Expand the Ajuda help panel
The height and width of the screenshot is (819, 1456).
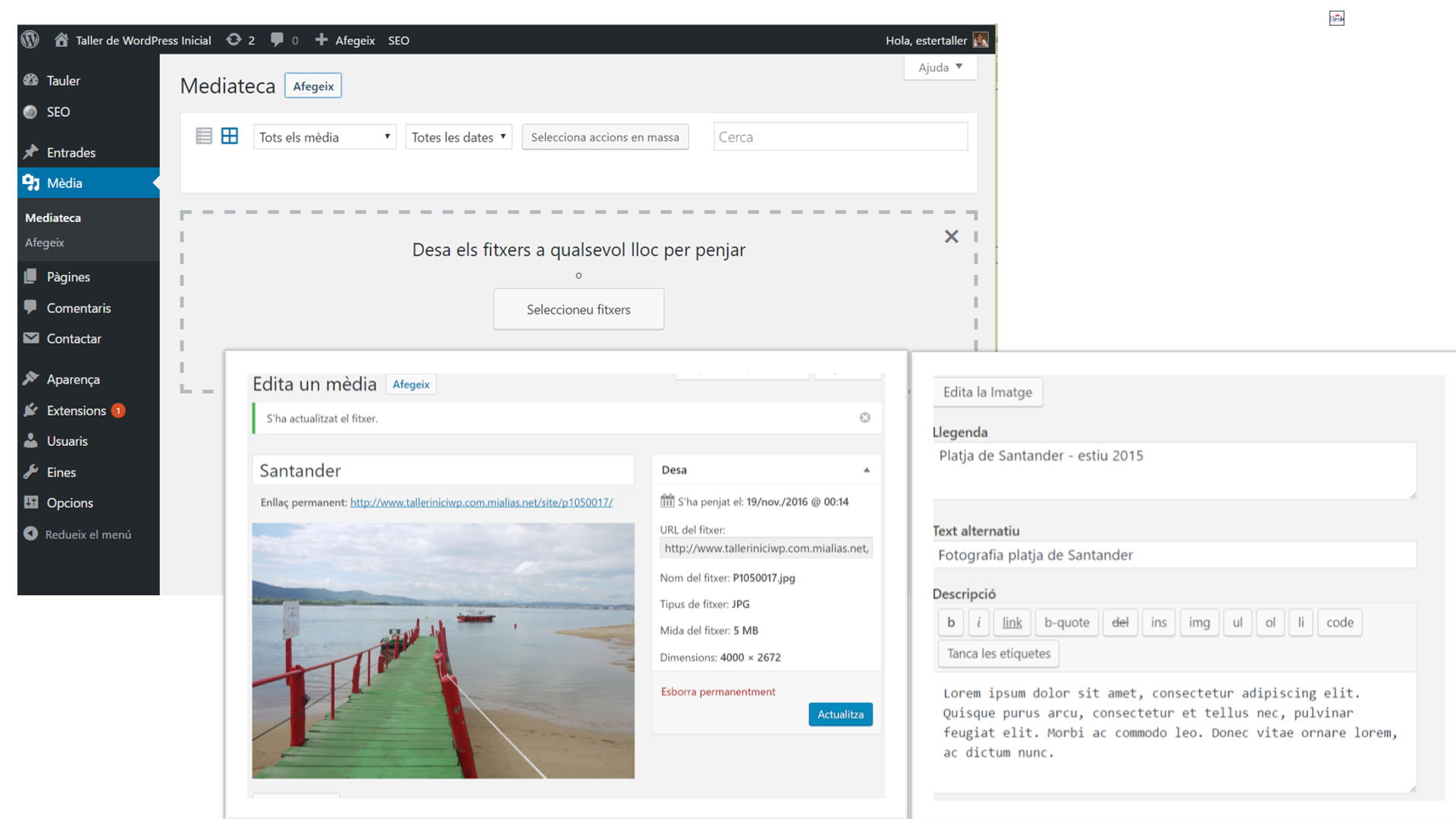click(x=940, y=67)
